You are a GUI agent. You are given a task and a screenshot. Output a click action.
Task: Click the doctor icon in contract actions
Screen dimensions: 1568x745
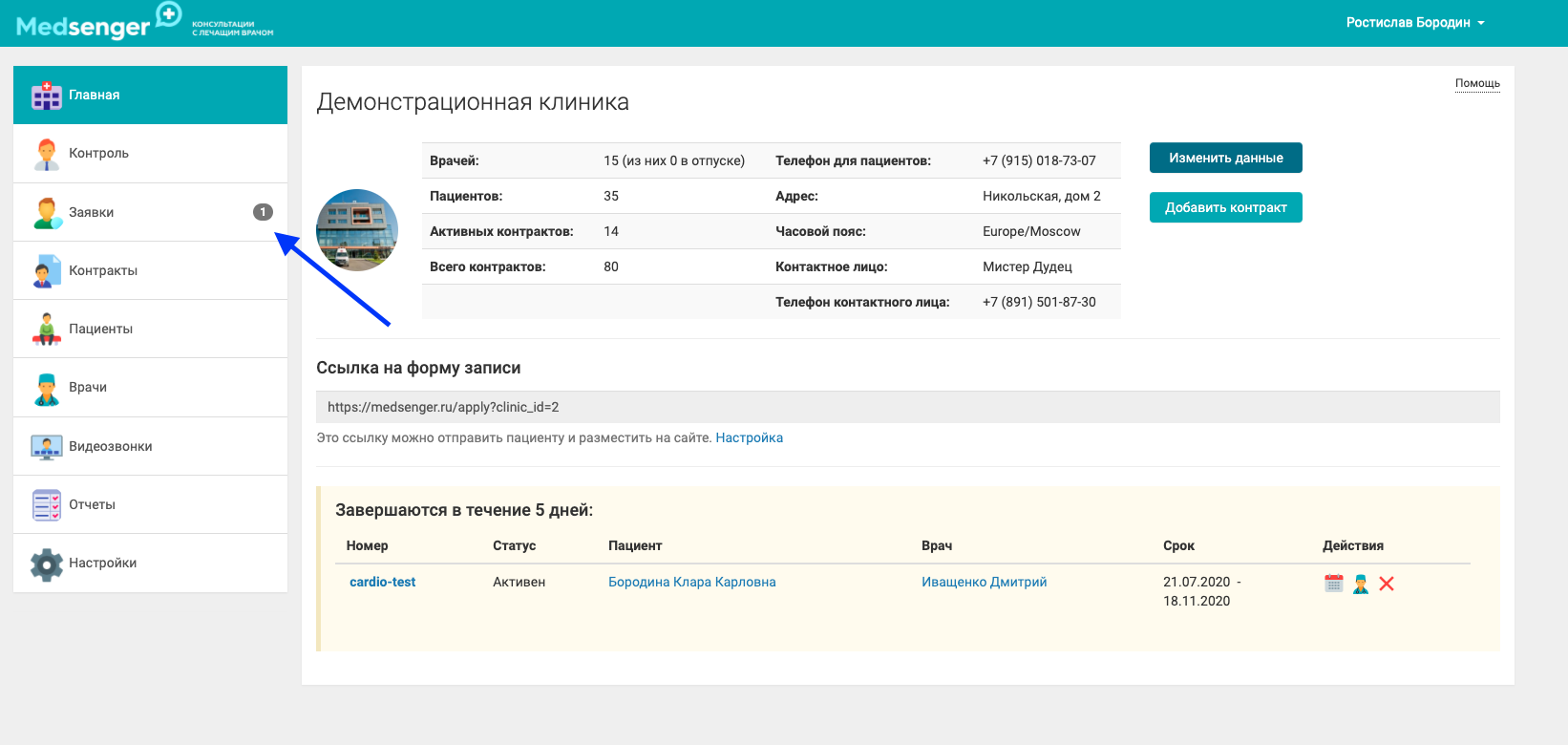(x=1361, y=584)
